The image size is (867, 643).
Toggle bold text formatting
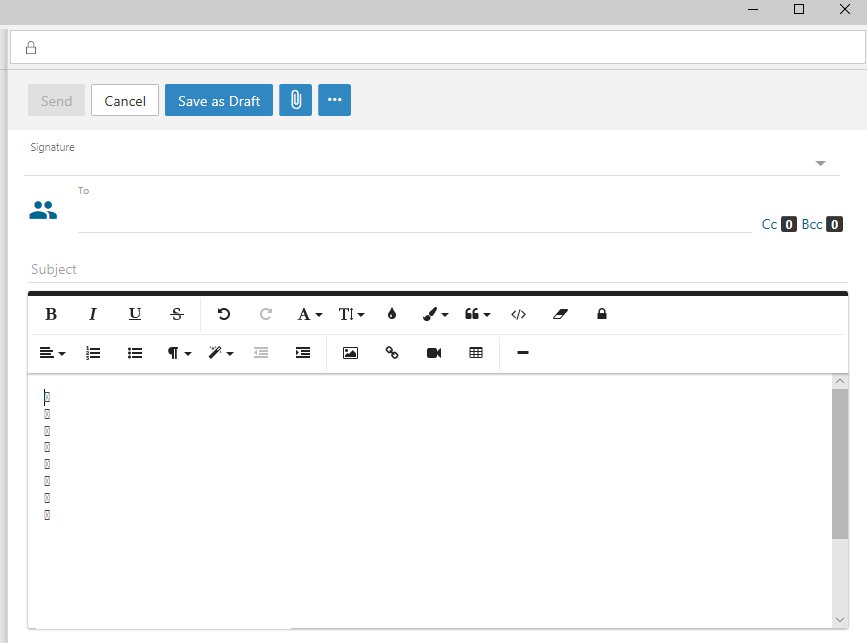tap(51, 314)
